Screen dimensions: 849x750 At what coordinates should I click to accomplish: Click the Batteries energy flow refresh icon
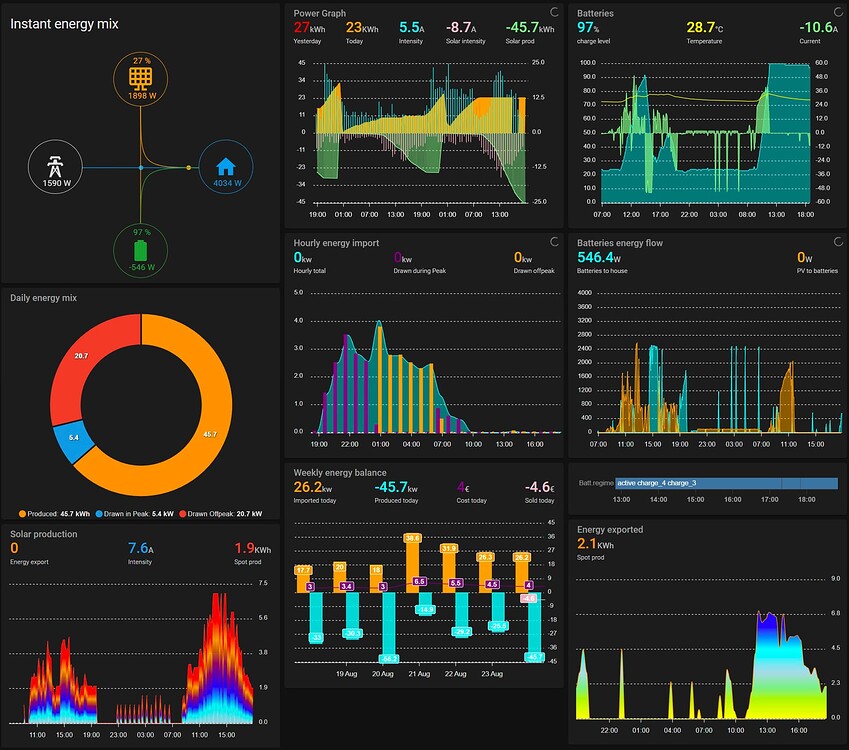coord(838,242)
